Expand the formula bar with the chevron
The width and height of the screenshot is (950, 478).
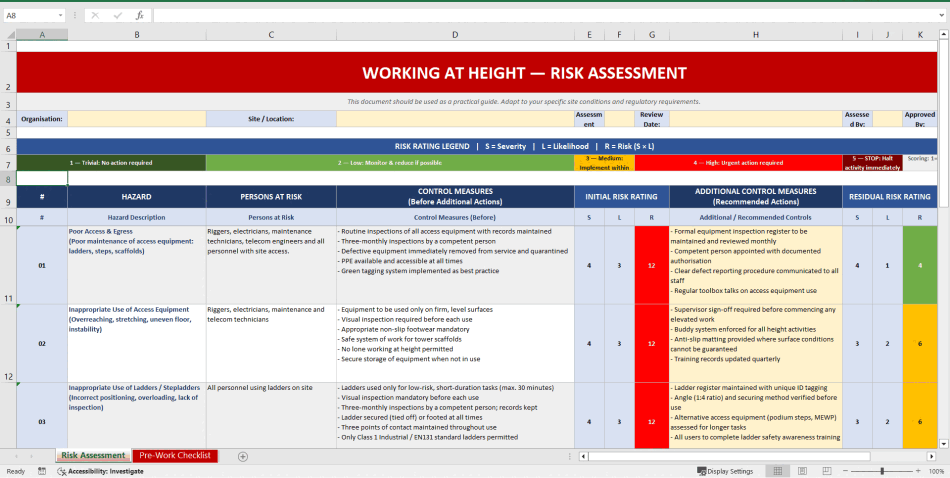pyautogui.click(x=941, y=16)
